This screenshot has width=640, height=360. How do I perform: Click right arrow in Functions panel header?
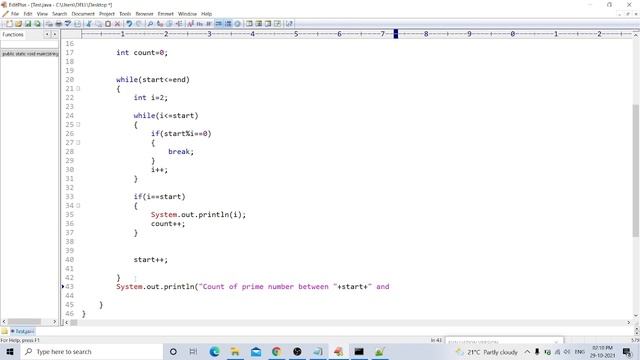pyautogui.click(x=54, y=34)
